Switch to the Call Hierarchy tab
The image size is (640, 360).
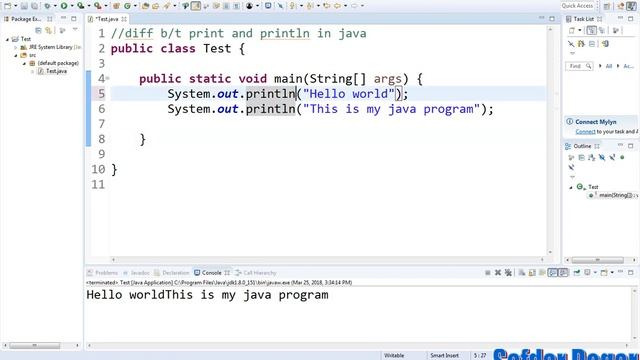(x=256, y=273)
